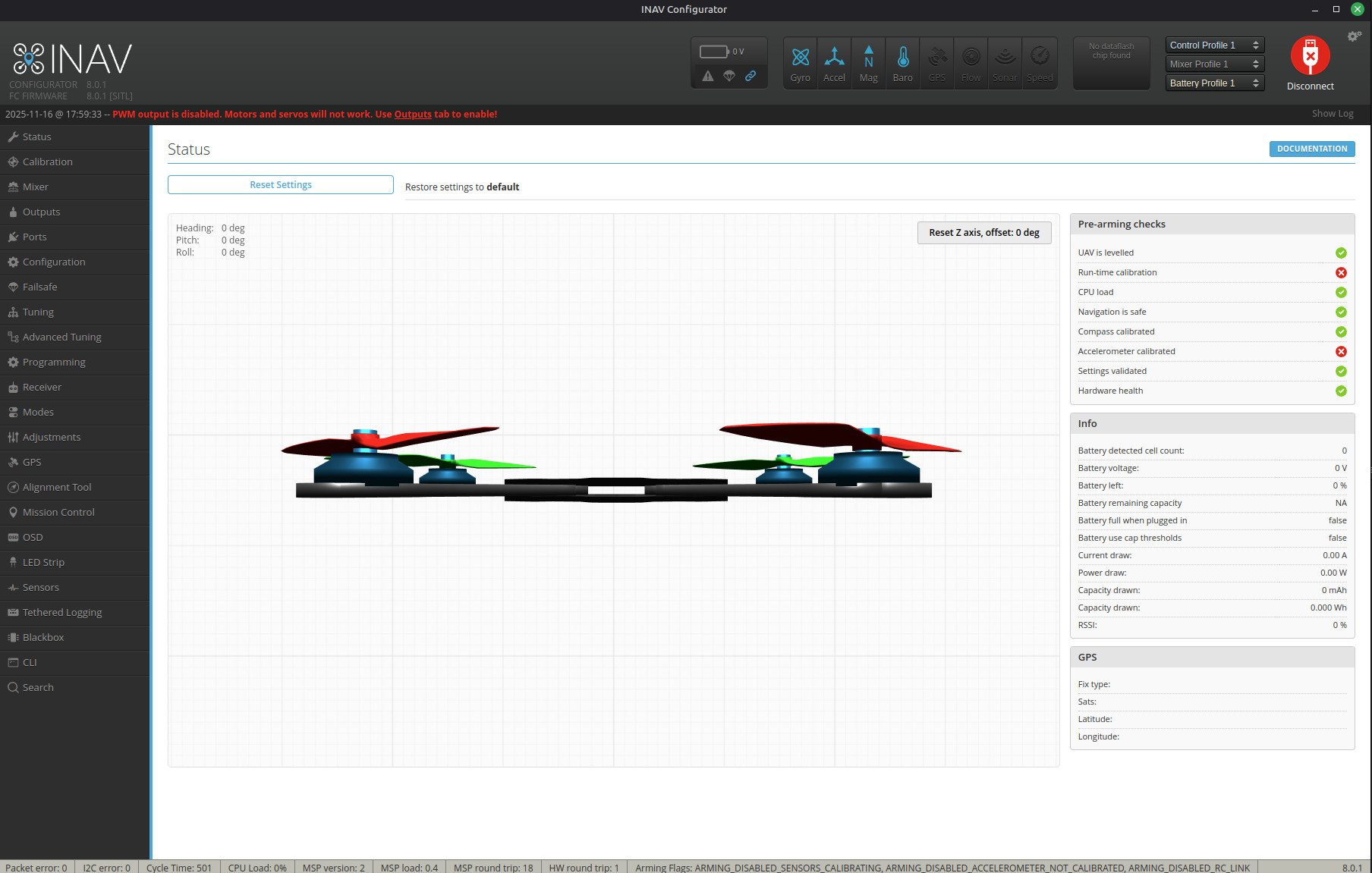The image size is (1372, 873).
Task: Click the Speed sensor icon
Action: 1039,62
